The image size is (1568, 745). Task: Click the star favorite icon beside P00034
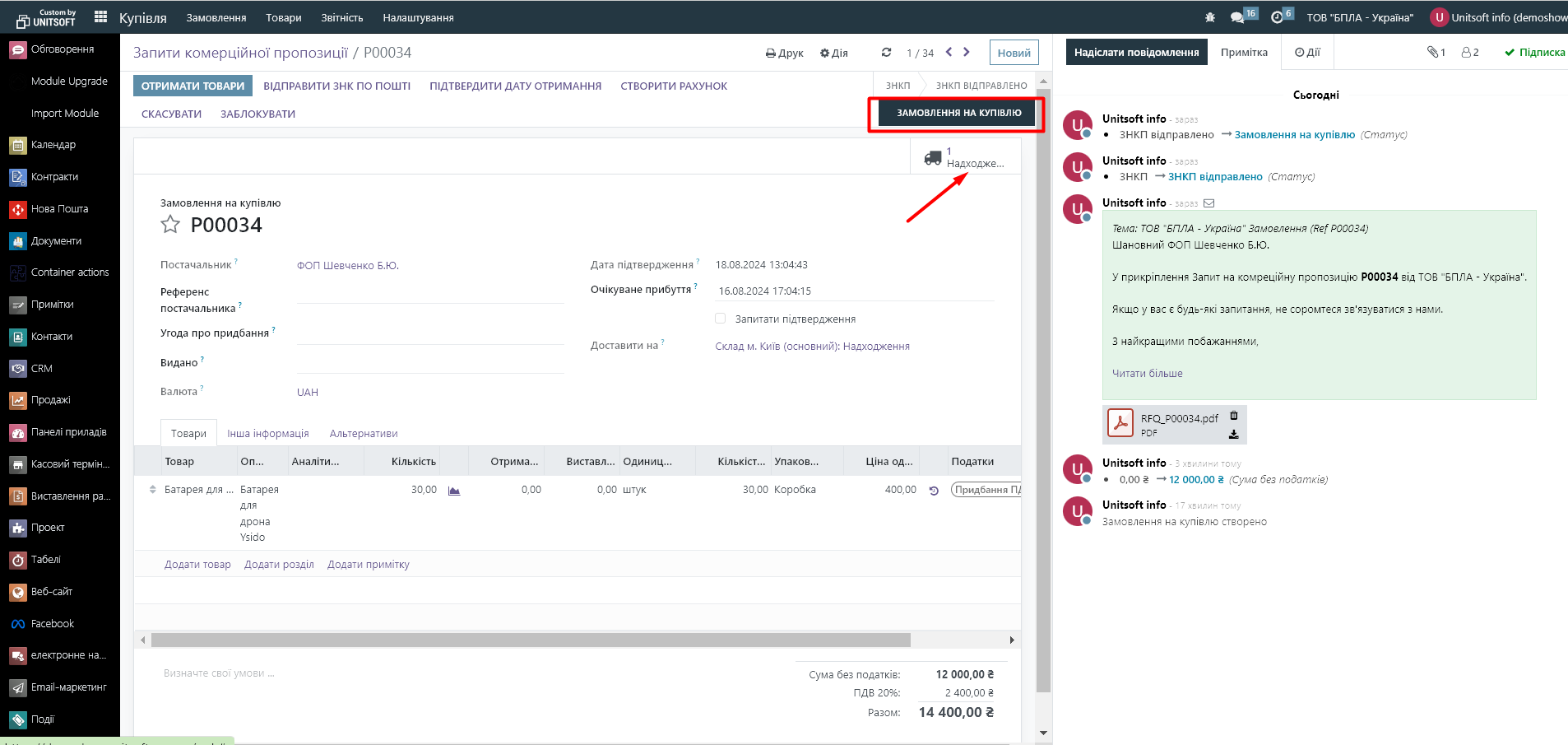point(170,224)
